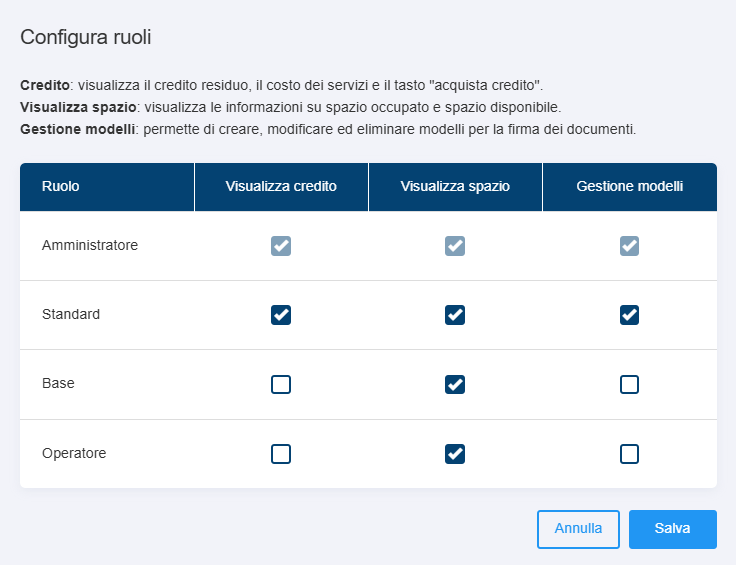The image size is (736, 565).
Task: Uncheck Visualizza spazio for Standard role
Action: [455, 315]
